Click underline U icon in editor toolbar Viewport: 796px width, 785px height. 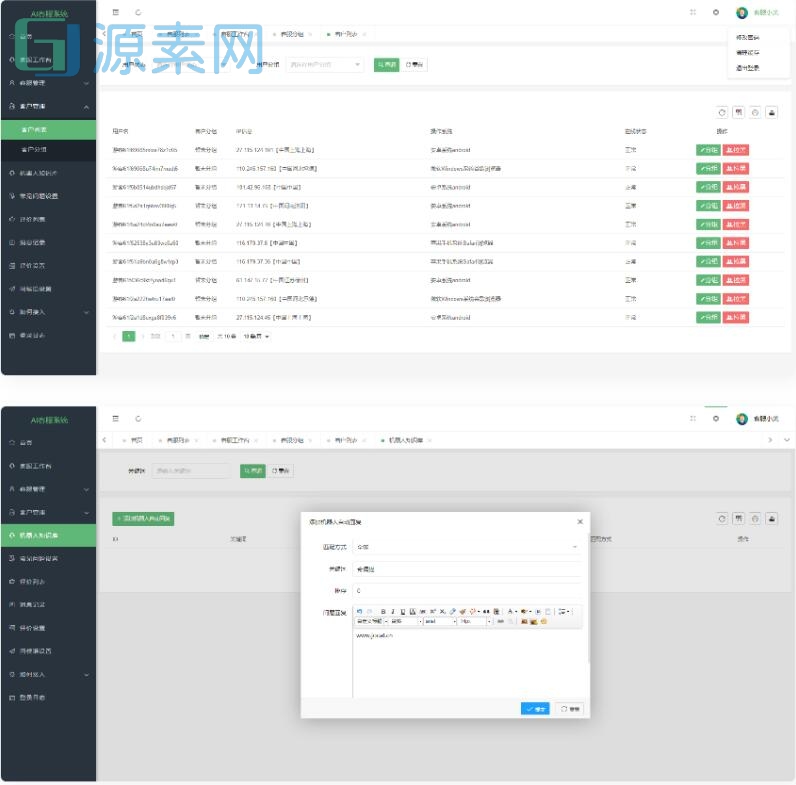[x=403, y=611]
